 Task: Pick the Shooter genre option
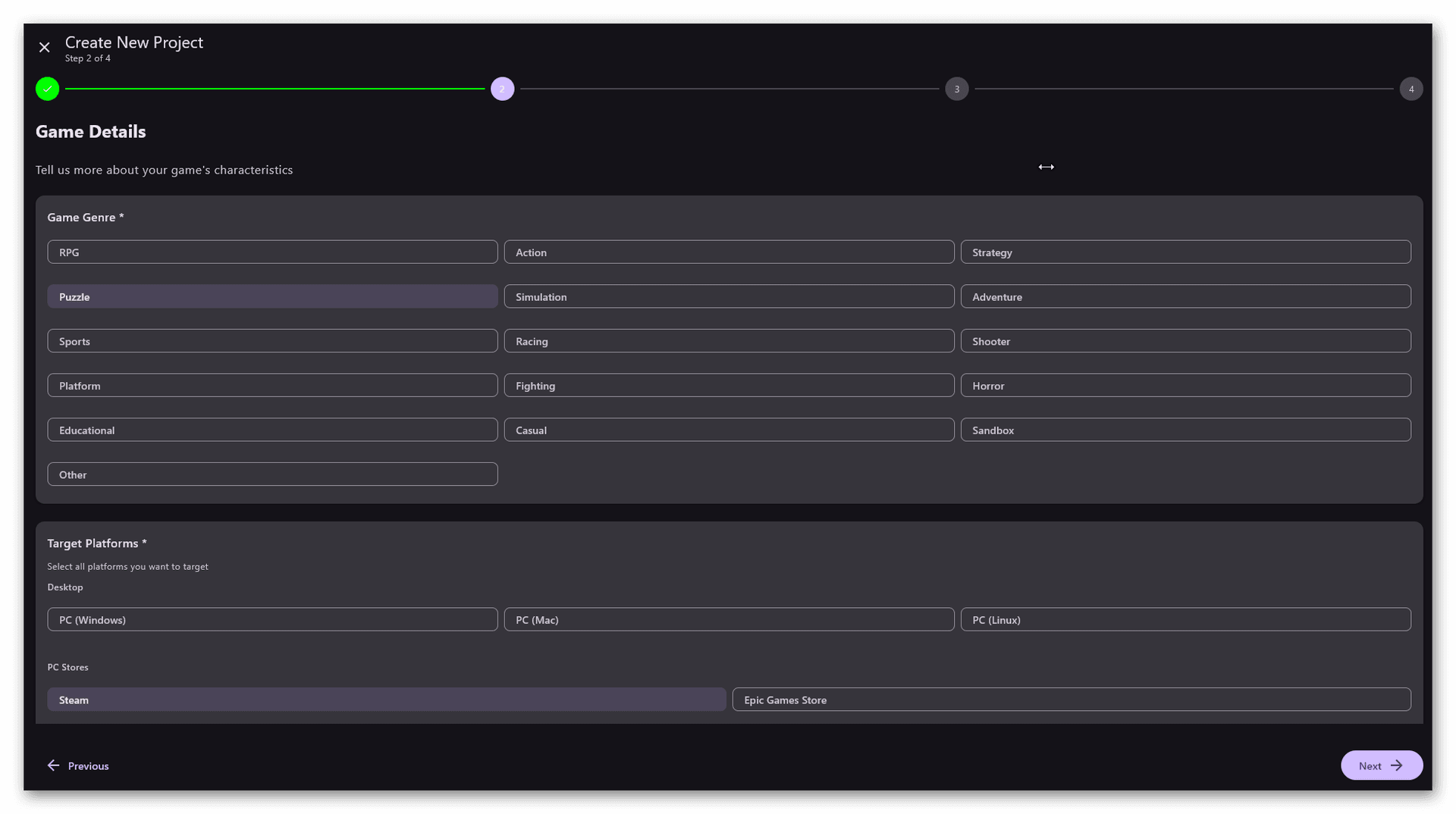click(1185, 341)
